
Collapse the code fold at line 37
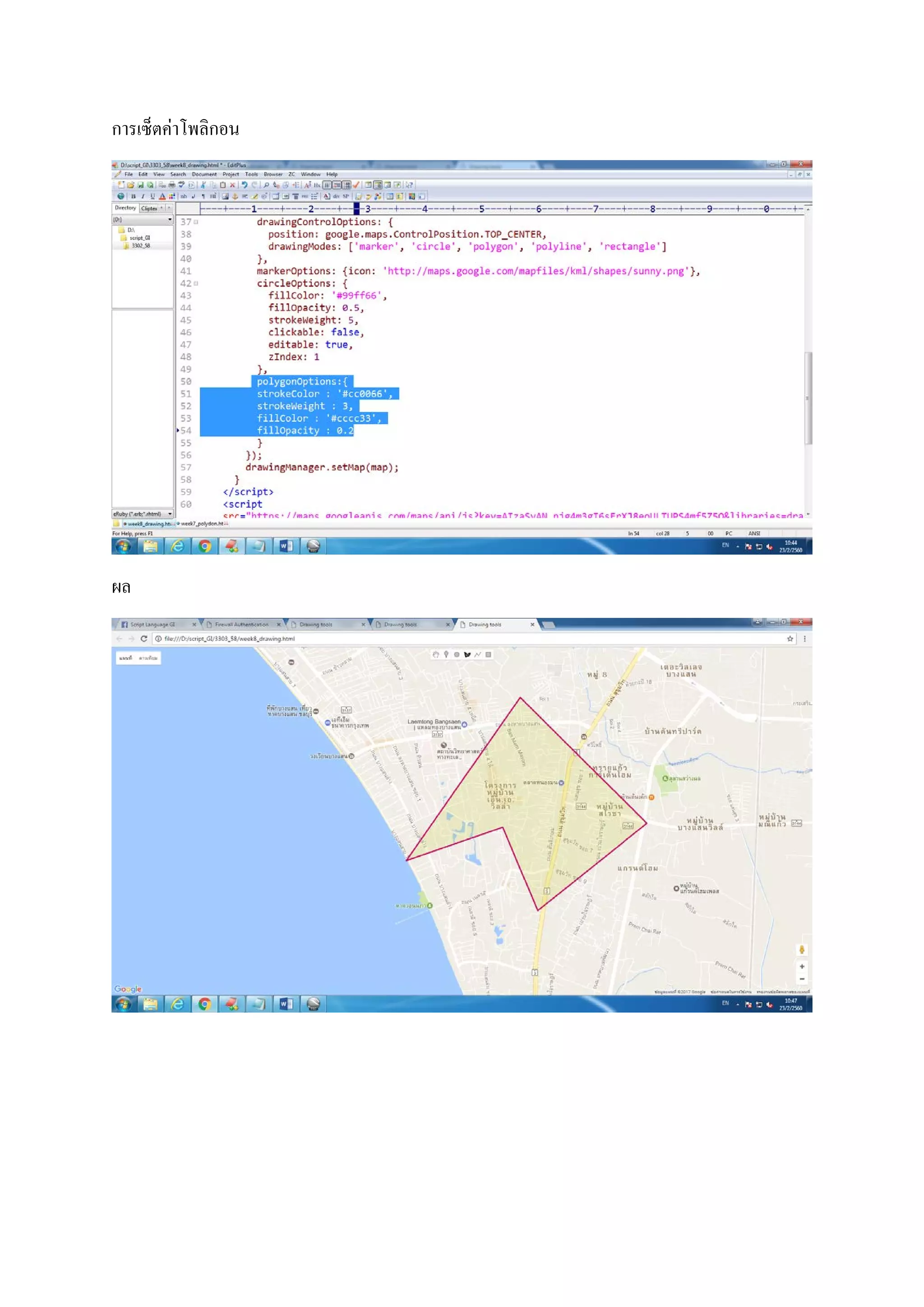196,222
